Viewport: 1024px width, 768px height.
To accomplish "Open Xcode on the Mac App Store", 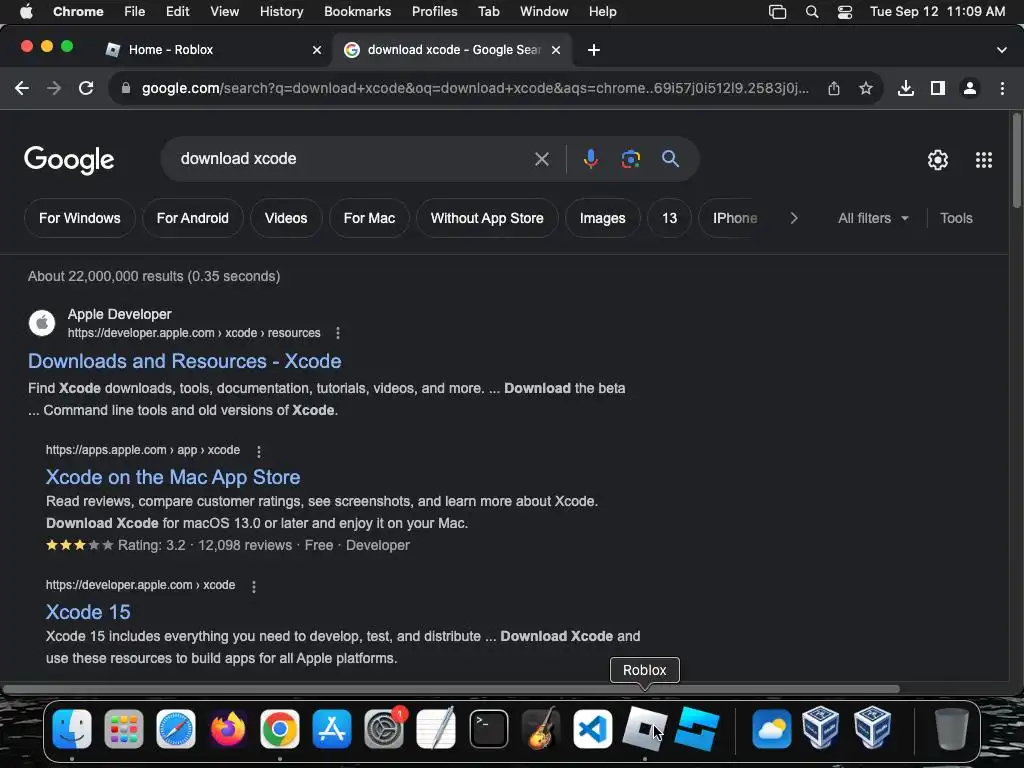I will [x=173, y=477].
